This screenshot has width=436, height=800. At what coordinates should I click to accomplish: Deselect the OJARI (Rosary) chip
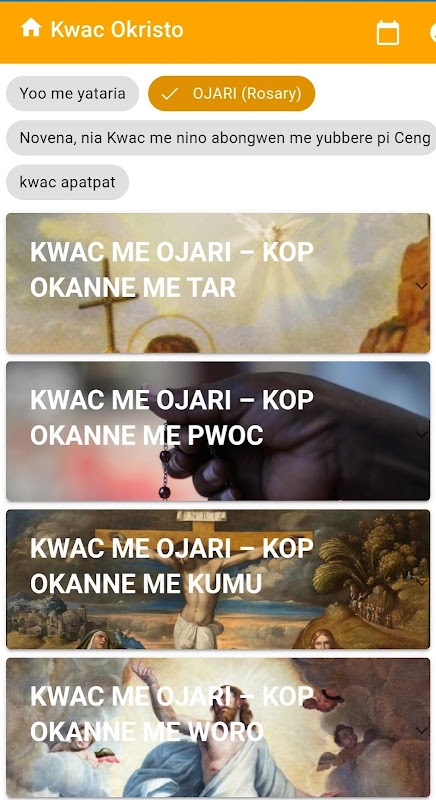pyautogui.click(x=232, y=93)
